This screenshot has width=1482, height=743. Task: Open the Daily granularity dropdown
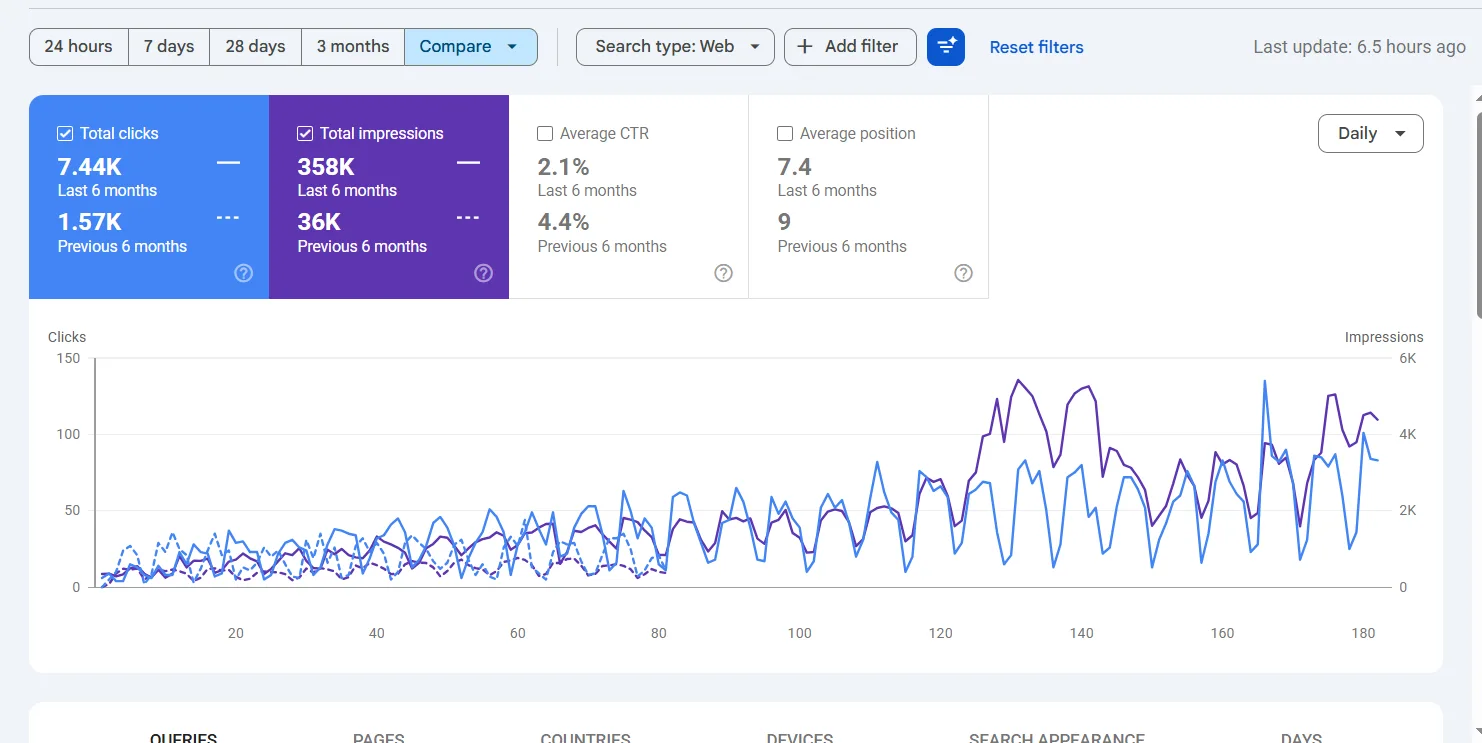click(x=1371, y=134)
